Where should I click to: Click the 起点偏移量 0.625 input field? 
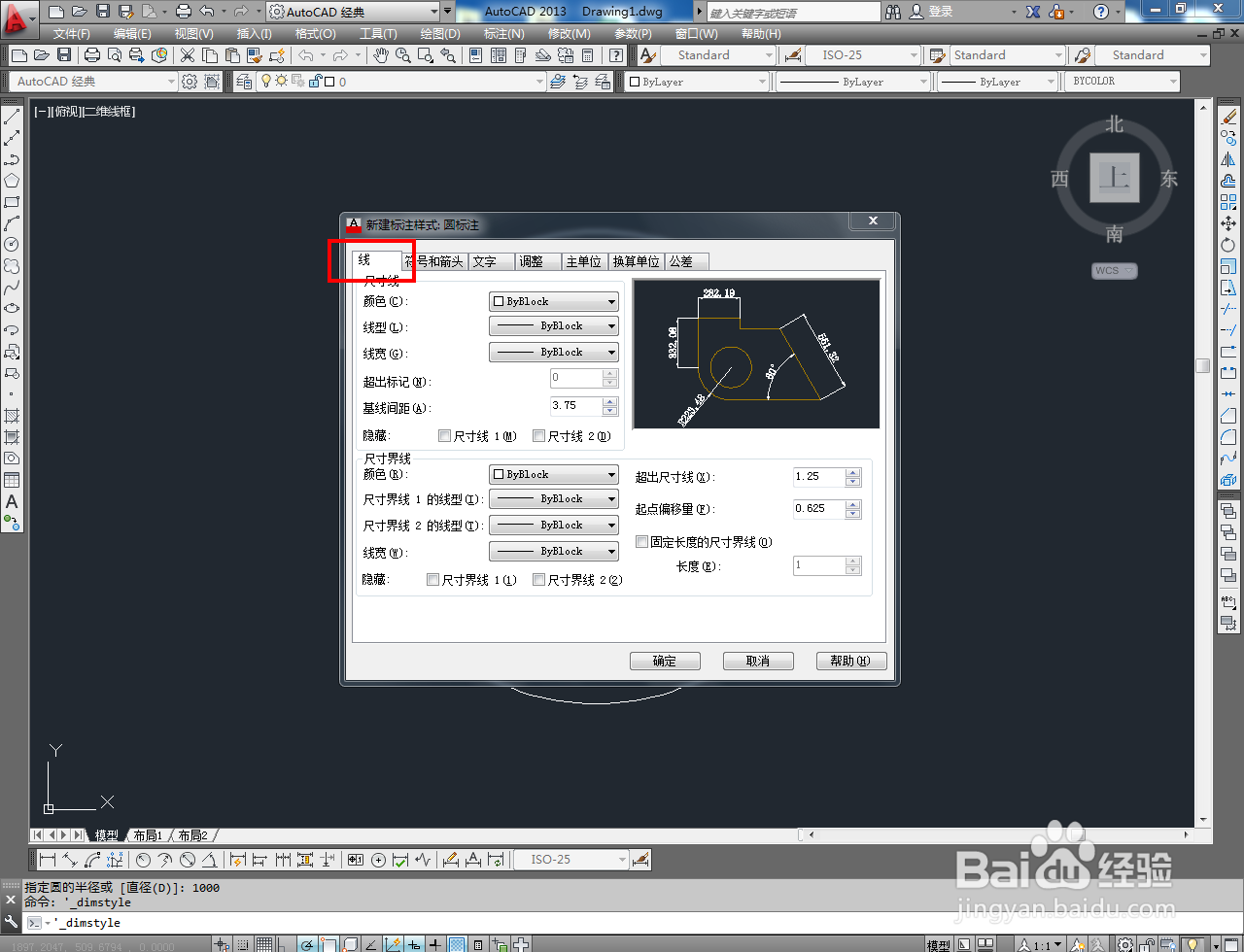point(819,509)
